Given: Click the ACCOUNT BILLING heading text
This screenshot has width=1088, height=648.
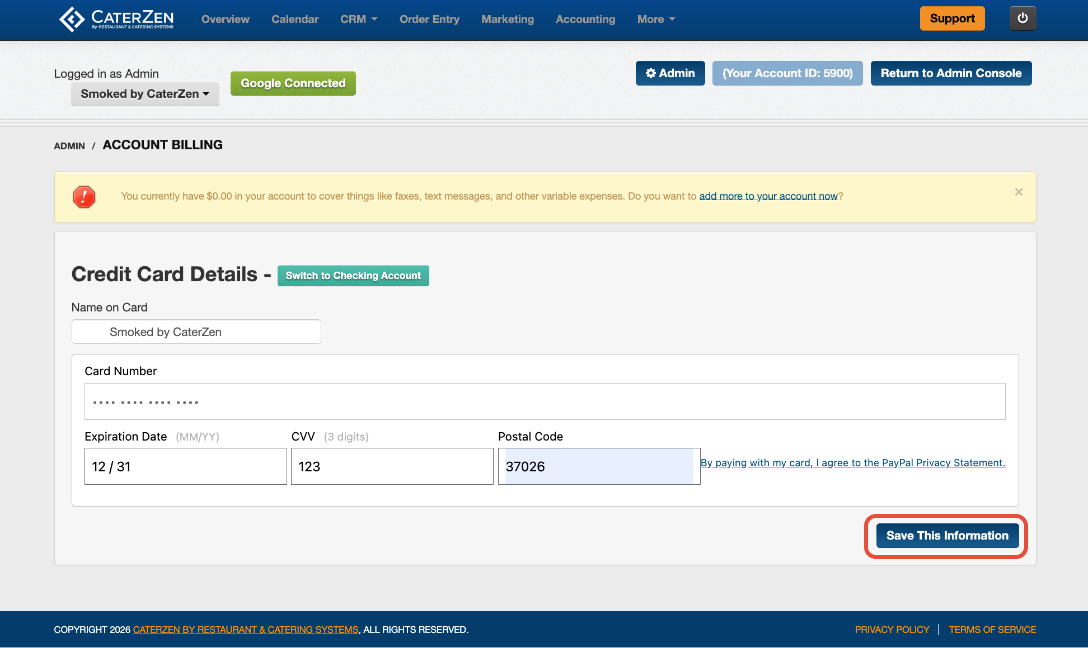Looking at the screenshot, I should 162,145.
